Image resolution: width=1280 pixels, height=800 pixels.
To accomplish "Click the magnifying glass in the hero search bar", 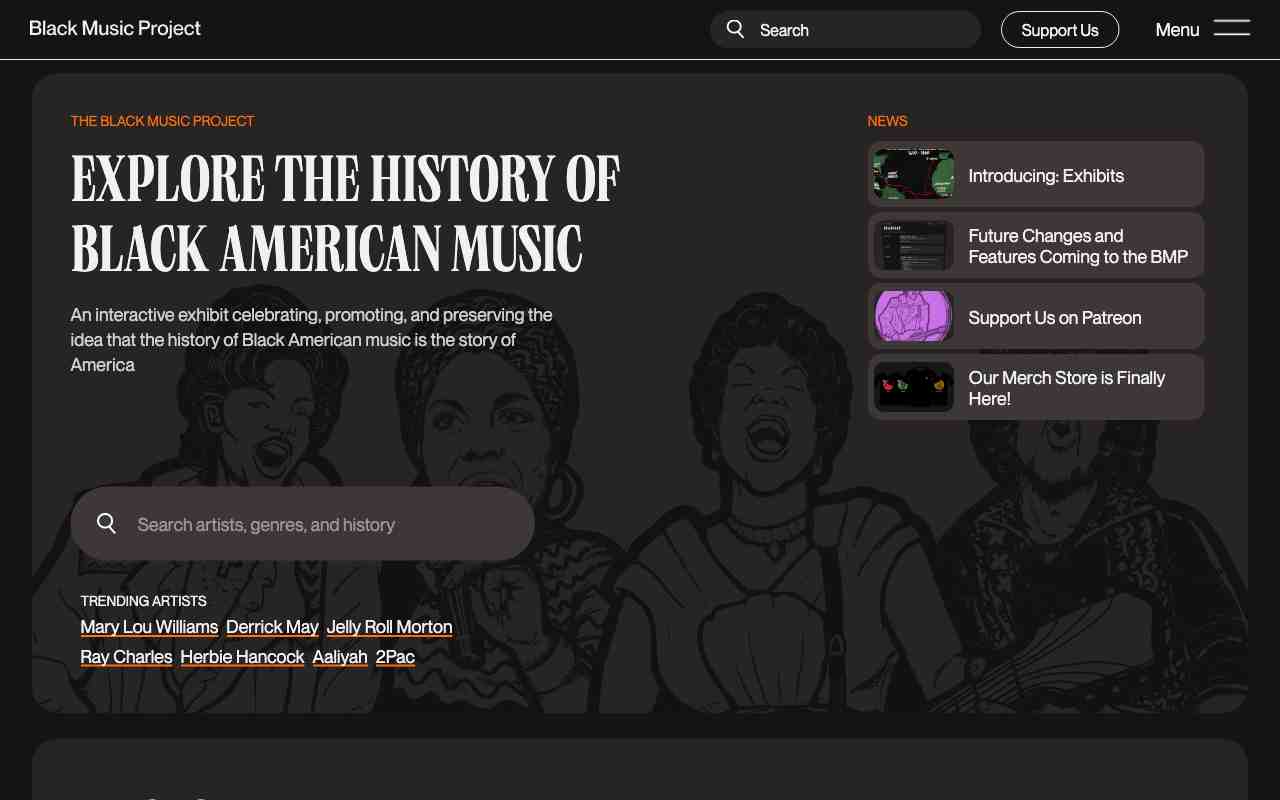I will coord(106,523).
